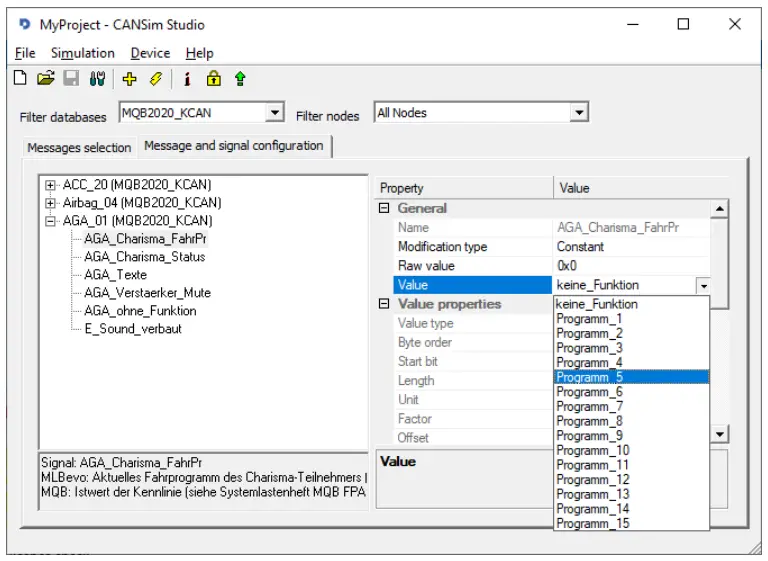Choose Programm_5 from the value list
The image size is (768, 561).
(590, 377)
